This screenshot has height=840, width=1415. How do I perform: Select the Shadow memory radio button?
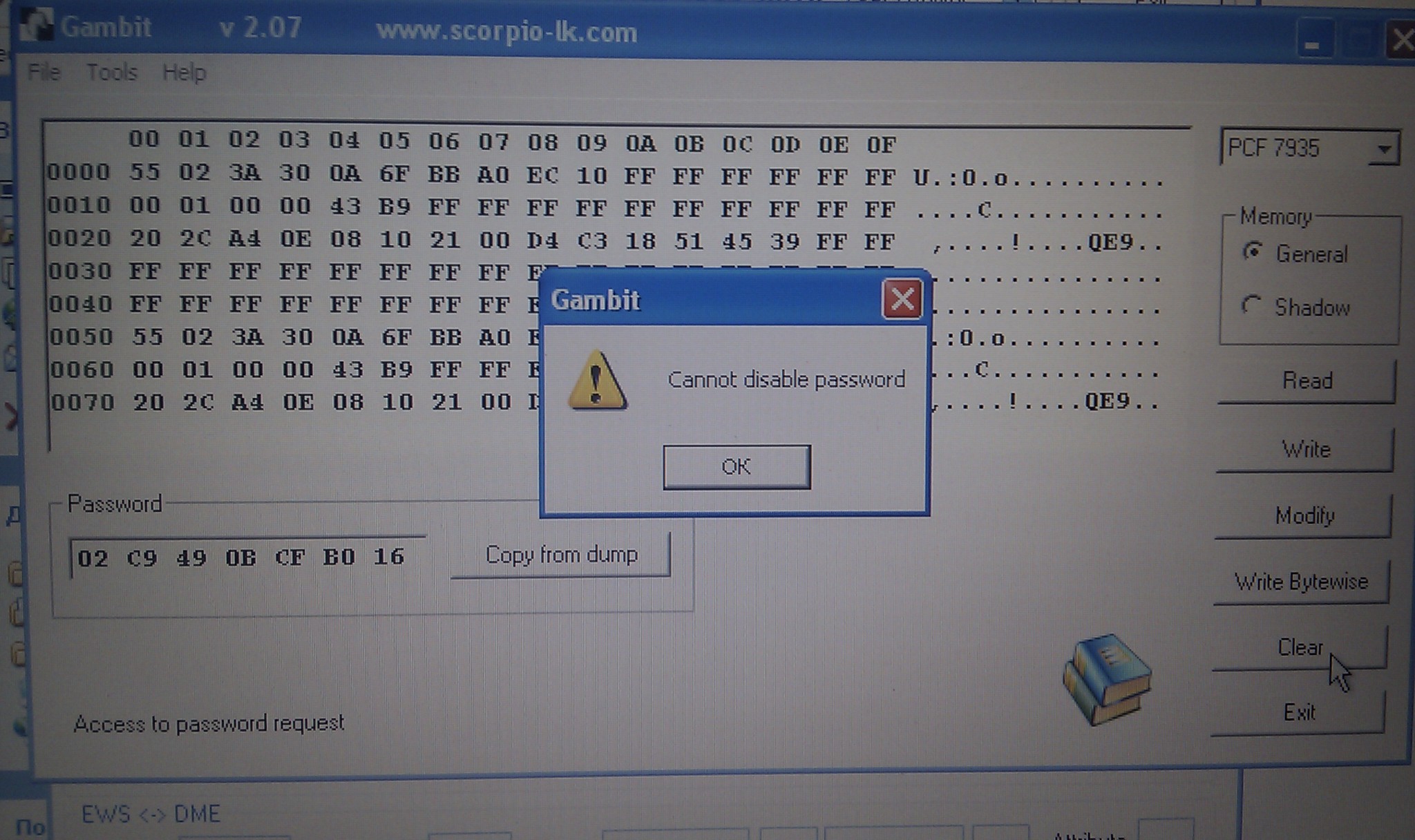(1251, 305)
